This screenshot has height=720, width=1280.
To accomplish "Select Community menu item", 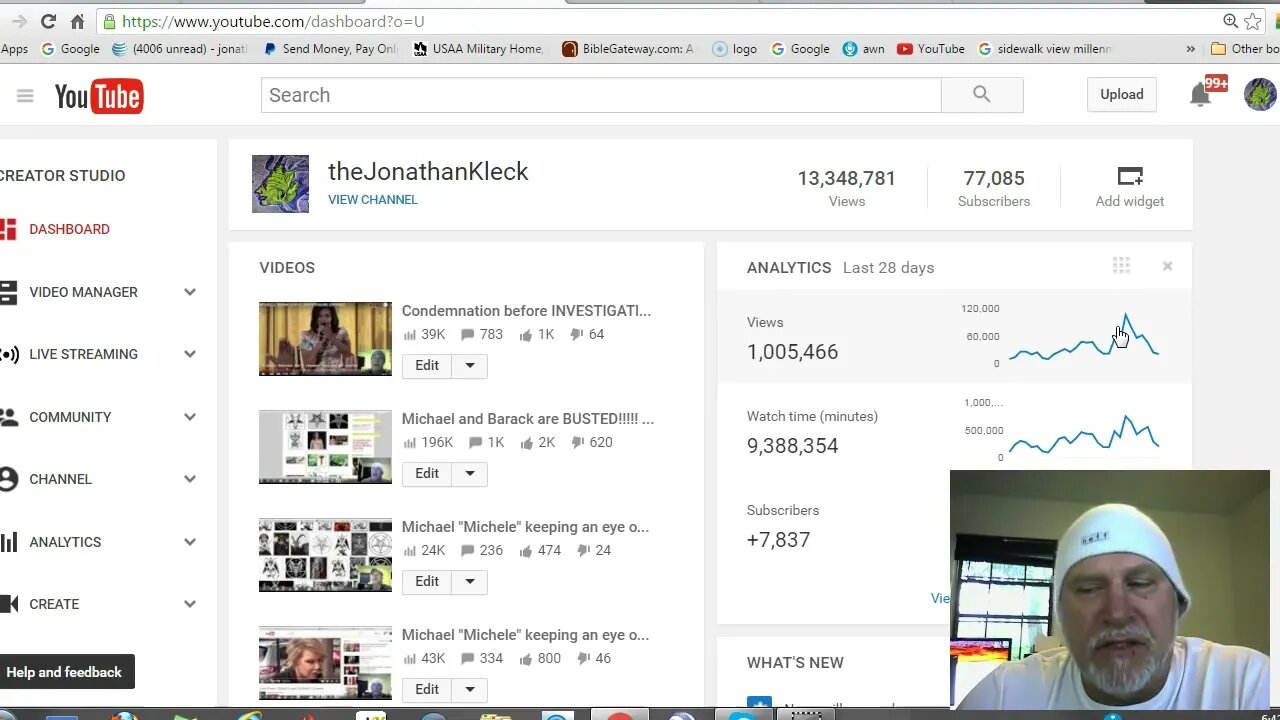I will coord(70,417).
